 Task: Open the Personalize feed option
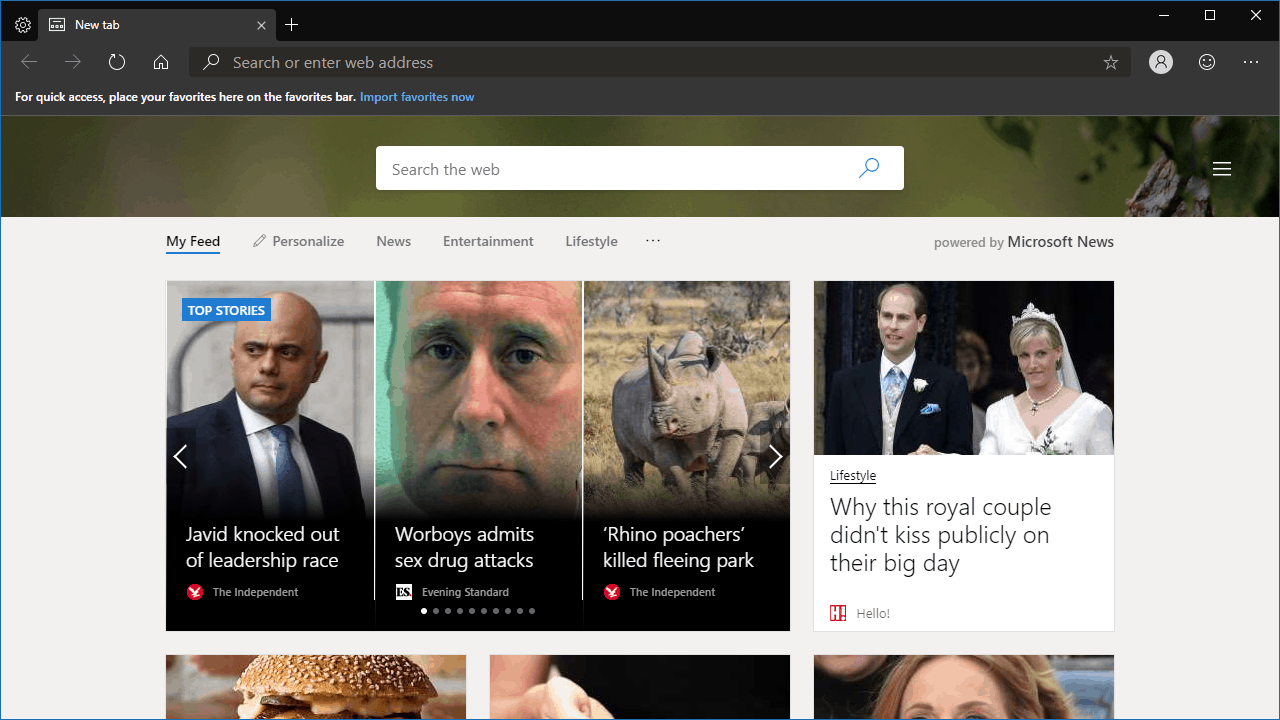(298, 241)
